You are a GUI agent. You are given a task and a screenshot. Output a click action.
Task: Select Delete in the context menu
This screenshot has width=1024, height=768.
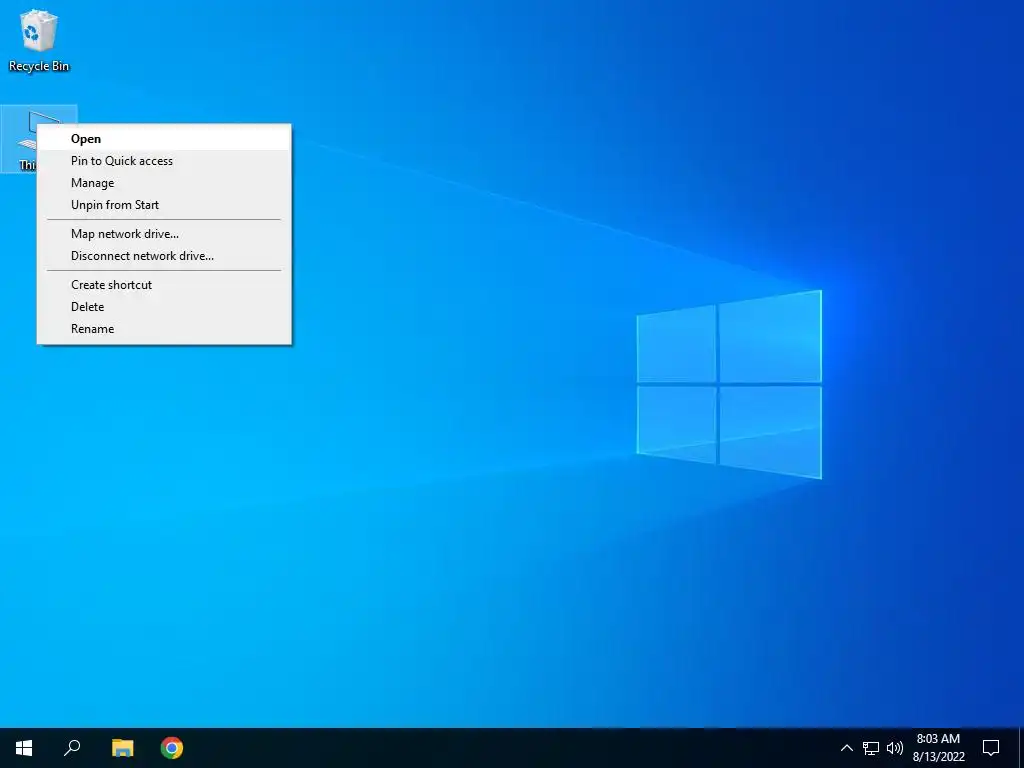tap(164, 307)
